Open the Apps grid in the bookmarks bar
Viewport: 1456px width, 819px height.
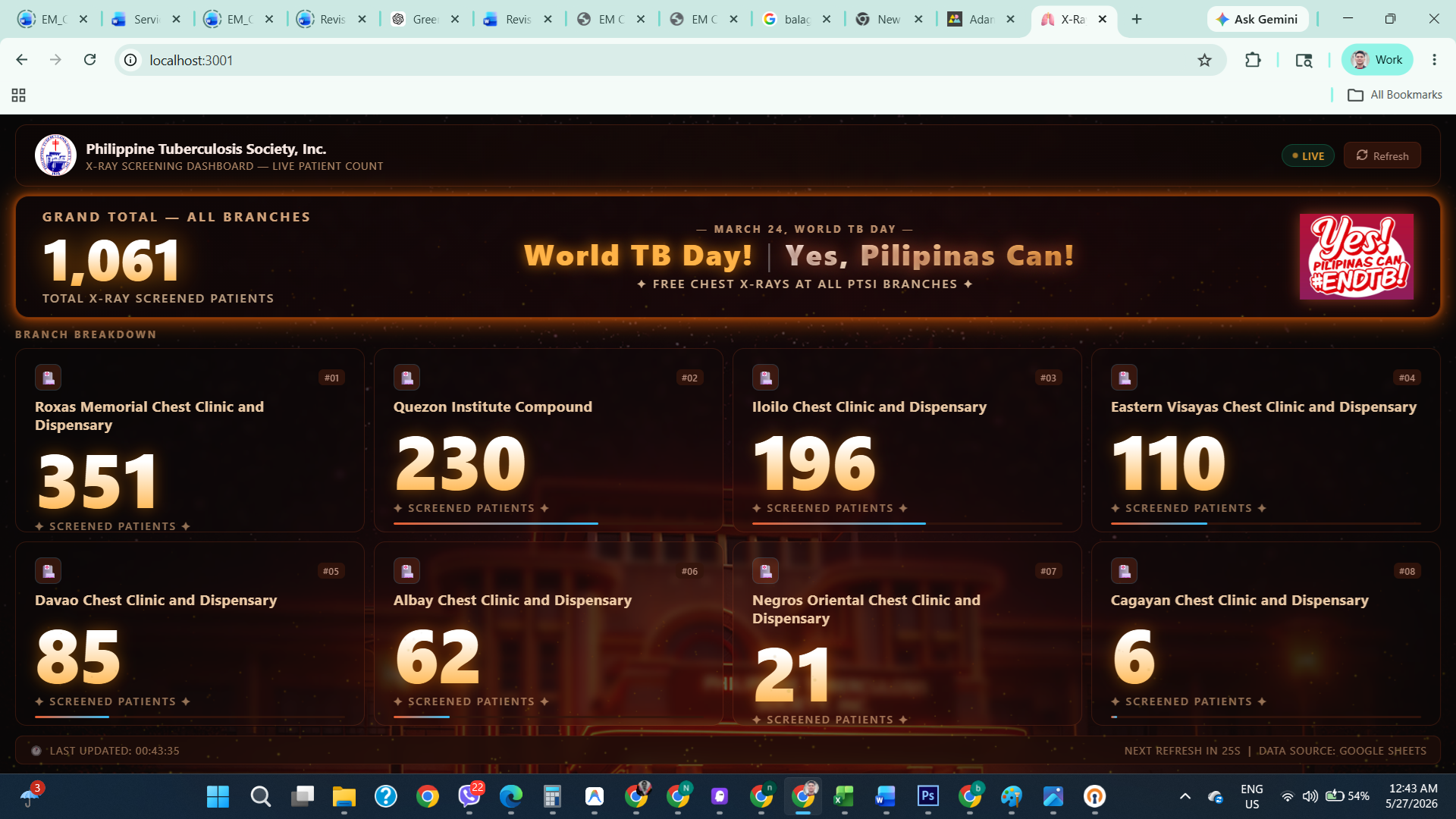click(x=19, y=95)
